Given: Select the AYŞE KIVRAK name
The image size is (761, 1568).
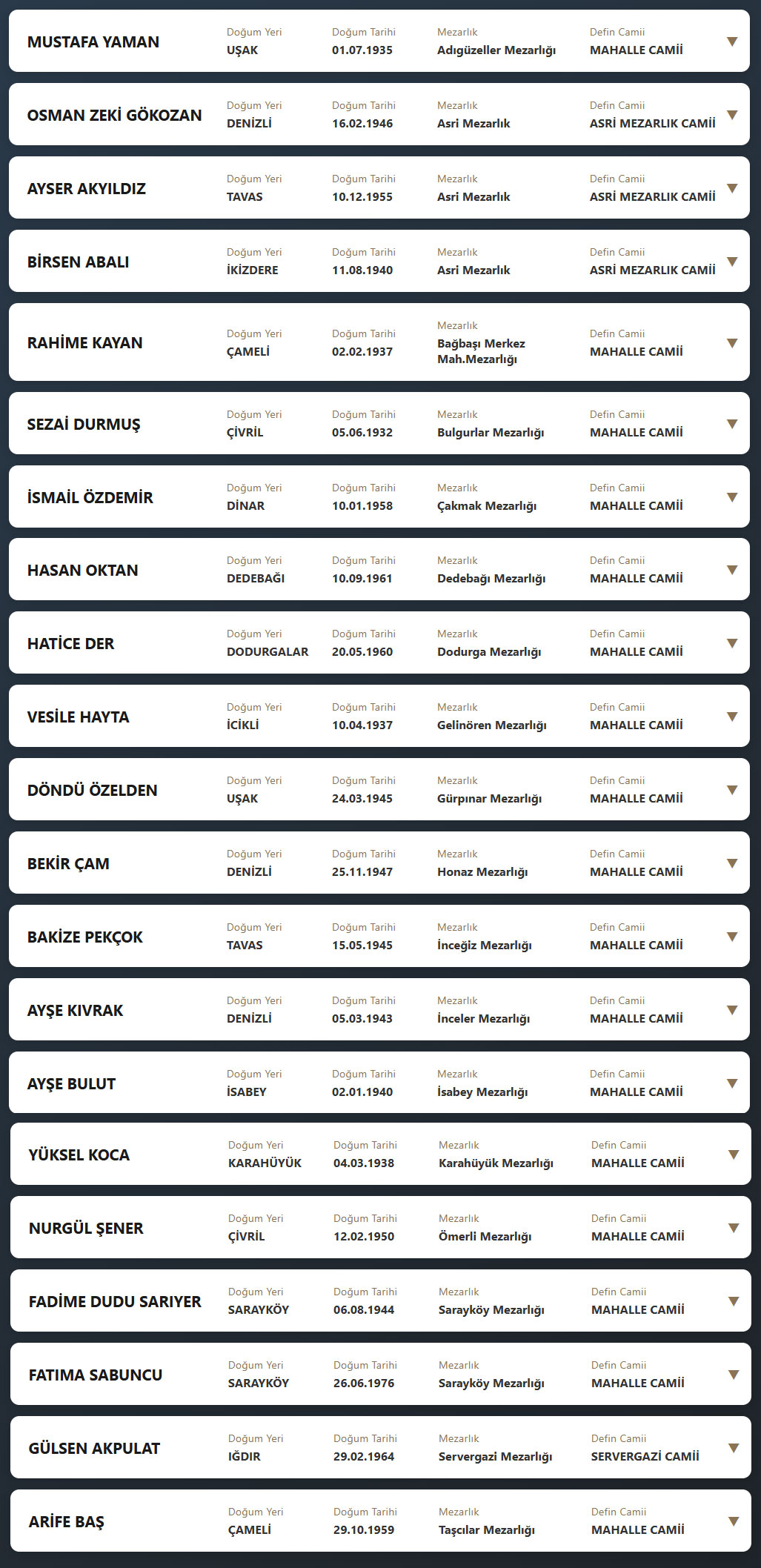Looking at the screenshot, I should 76,1011.
